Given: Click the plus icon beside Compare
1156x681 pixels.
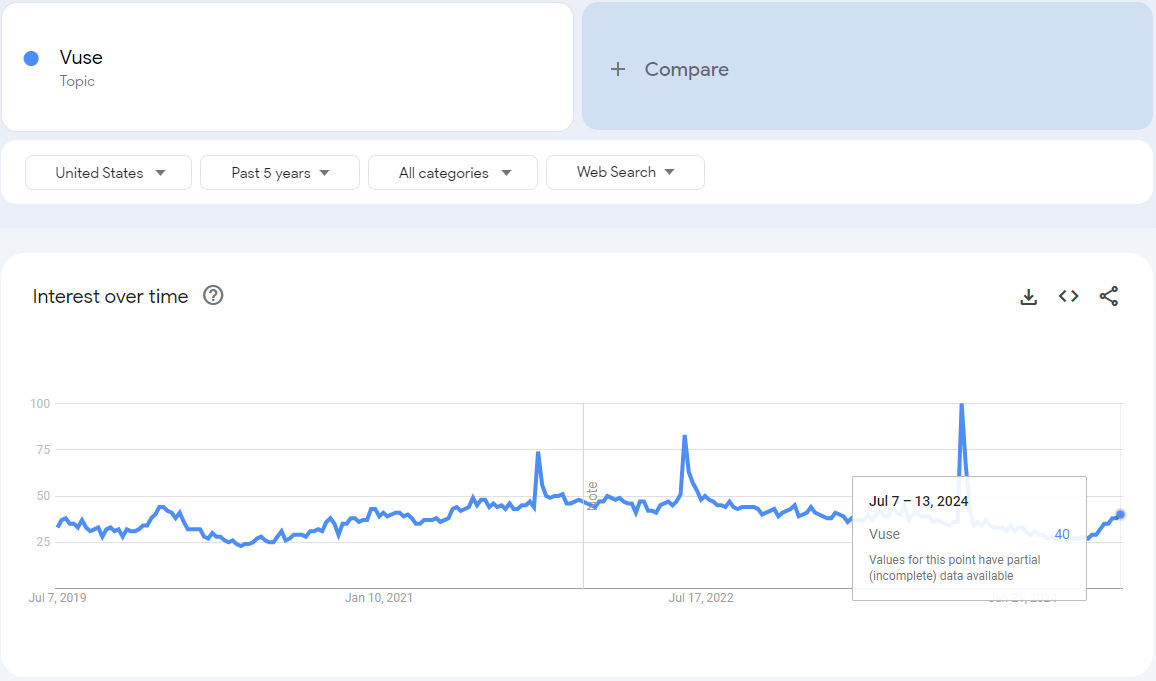Looking at the screenshot, I should point(618,69).
